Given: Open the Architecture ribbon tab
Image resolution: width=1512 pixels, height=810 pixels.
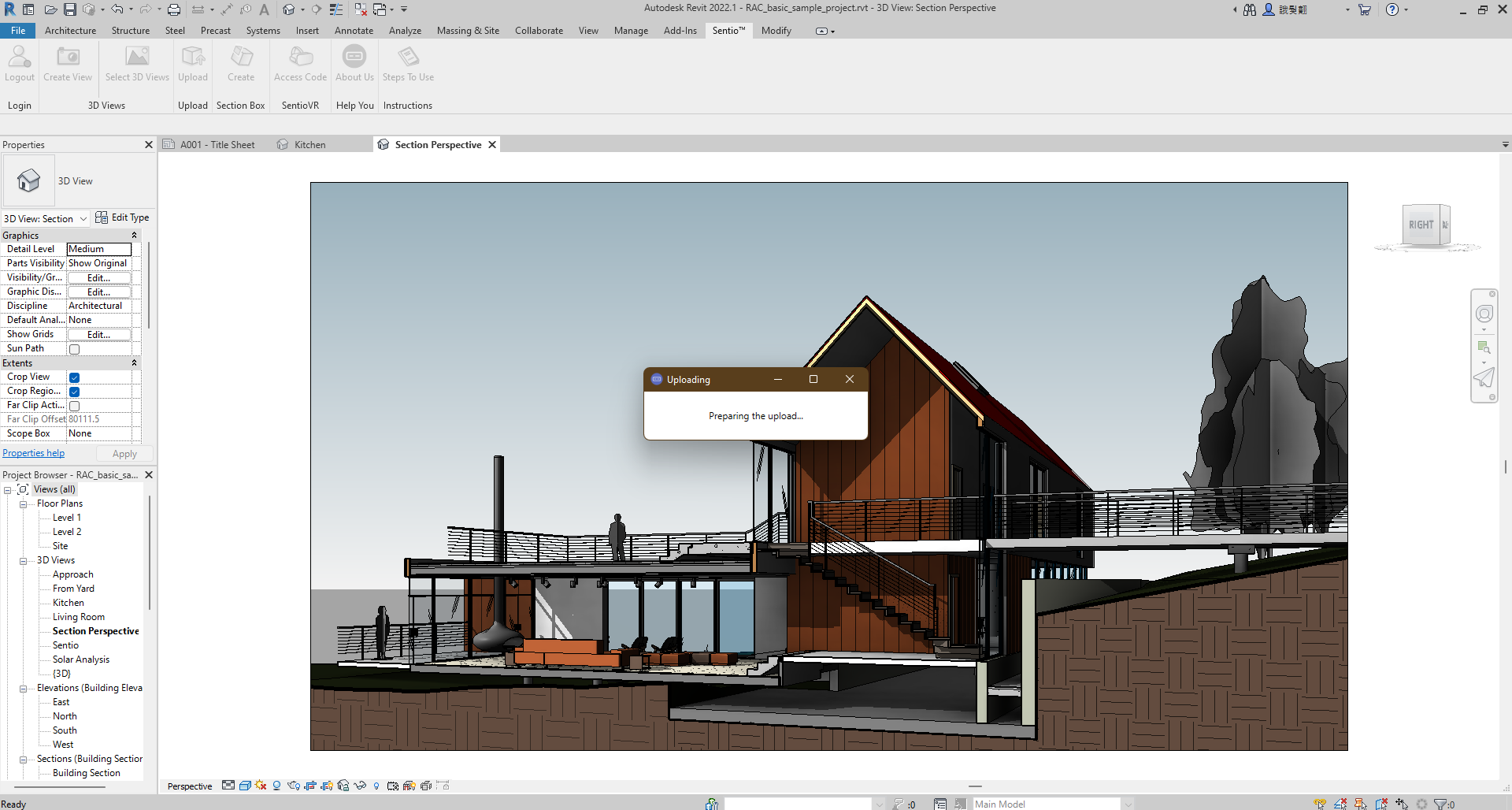Looking at the screenshot, I should [x=70, y=31].
